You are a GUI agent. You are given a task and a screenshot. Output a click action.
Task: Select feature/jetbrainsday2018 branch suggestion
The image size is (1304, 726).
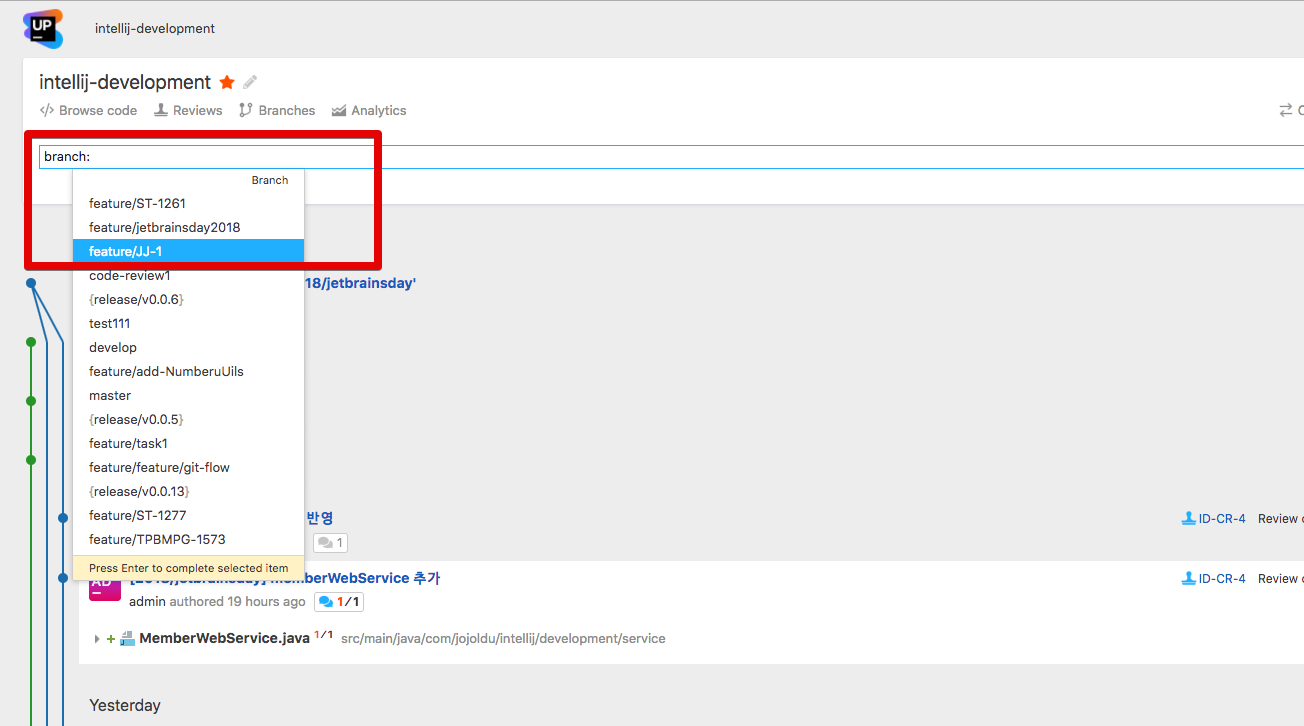[x=188, y=227]
